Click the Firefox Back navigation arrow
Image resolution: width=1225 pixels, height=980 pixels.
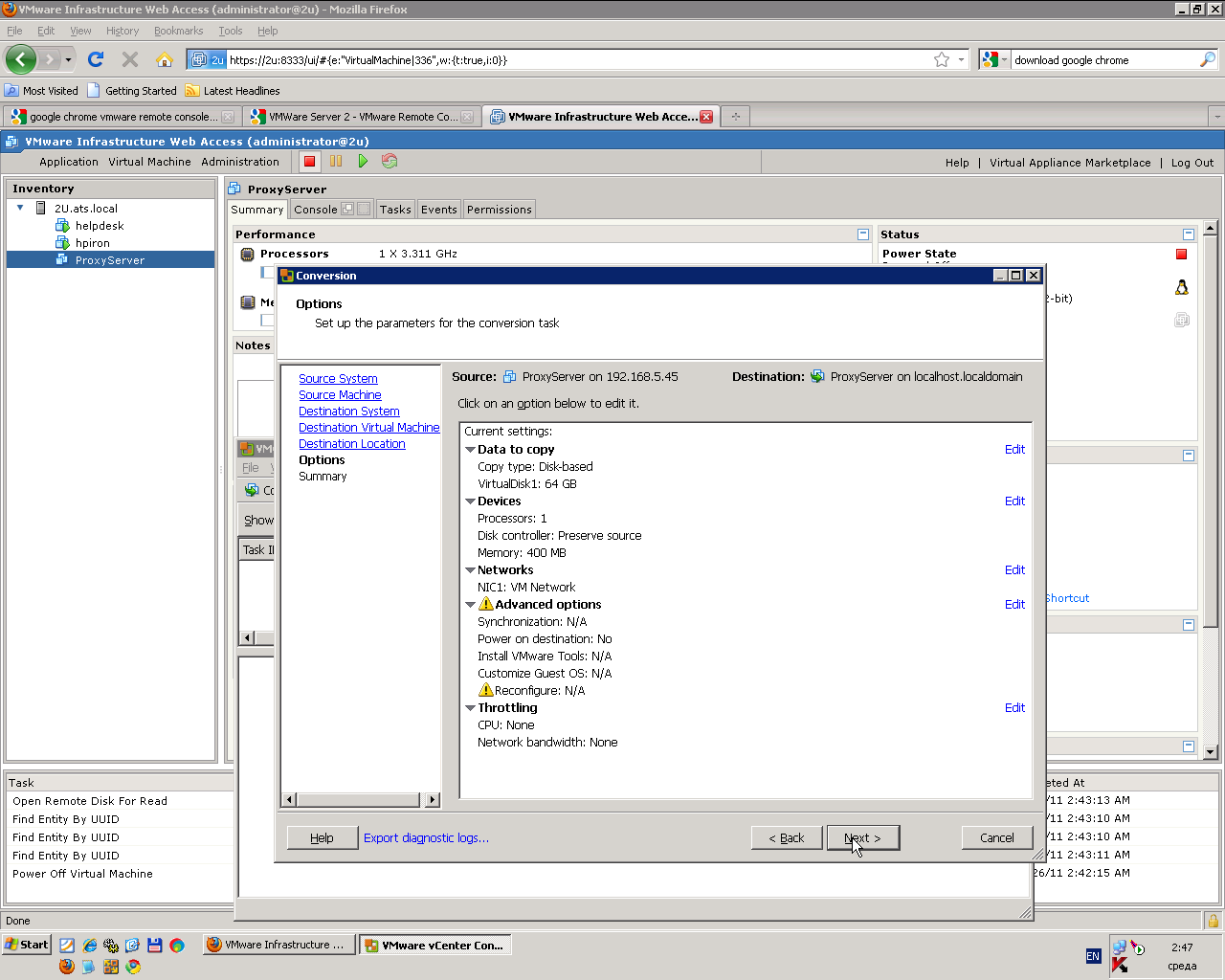(x=21, y=59)
